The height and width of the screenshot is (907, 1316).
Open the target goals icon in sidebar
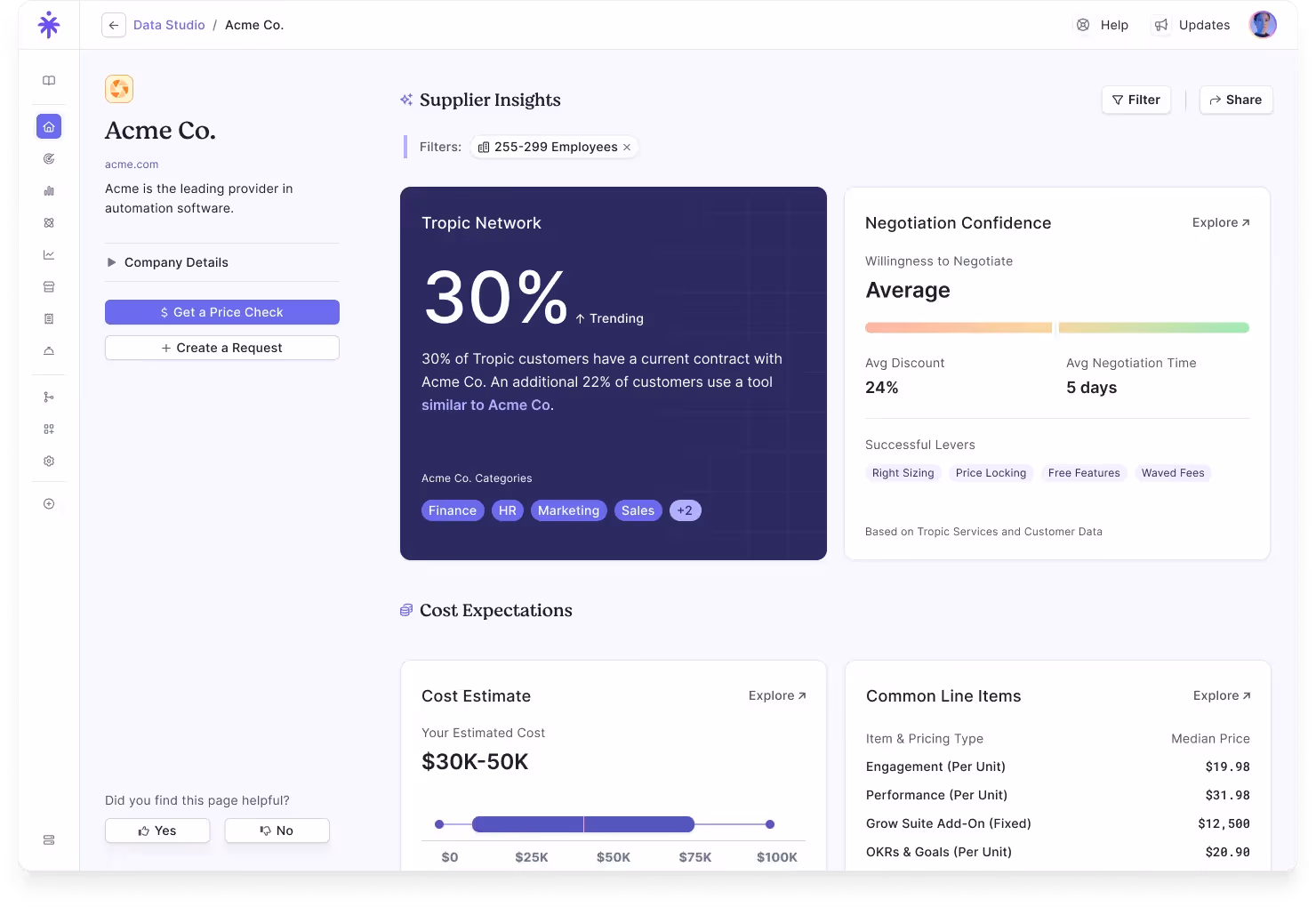pos(49,159)
